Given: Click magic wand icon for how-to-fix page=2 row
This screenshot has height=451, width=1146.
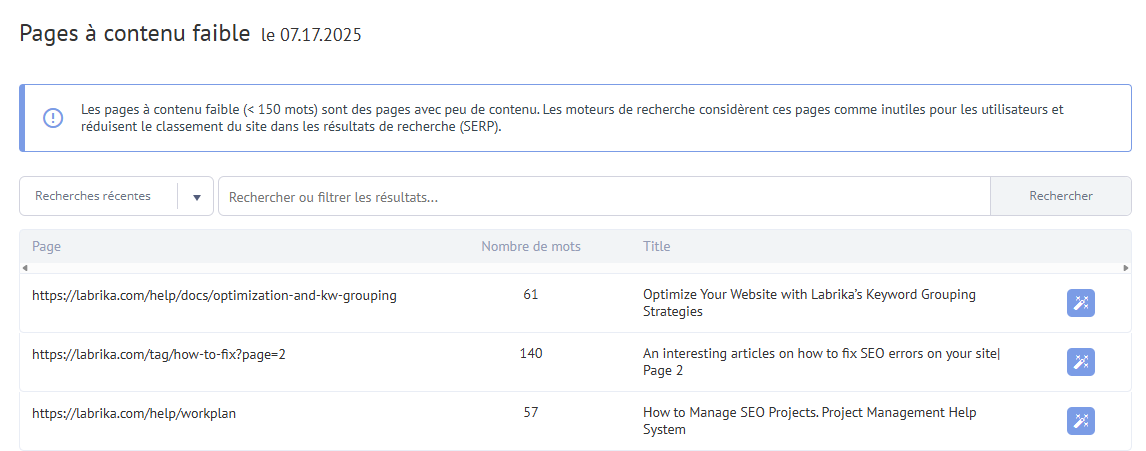Looking at the screenshot, I should click(x=1080, y=363).
